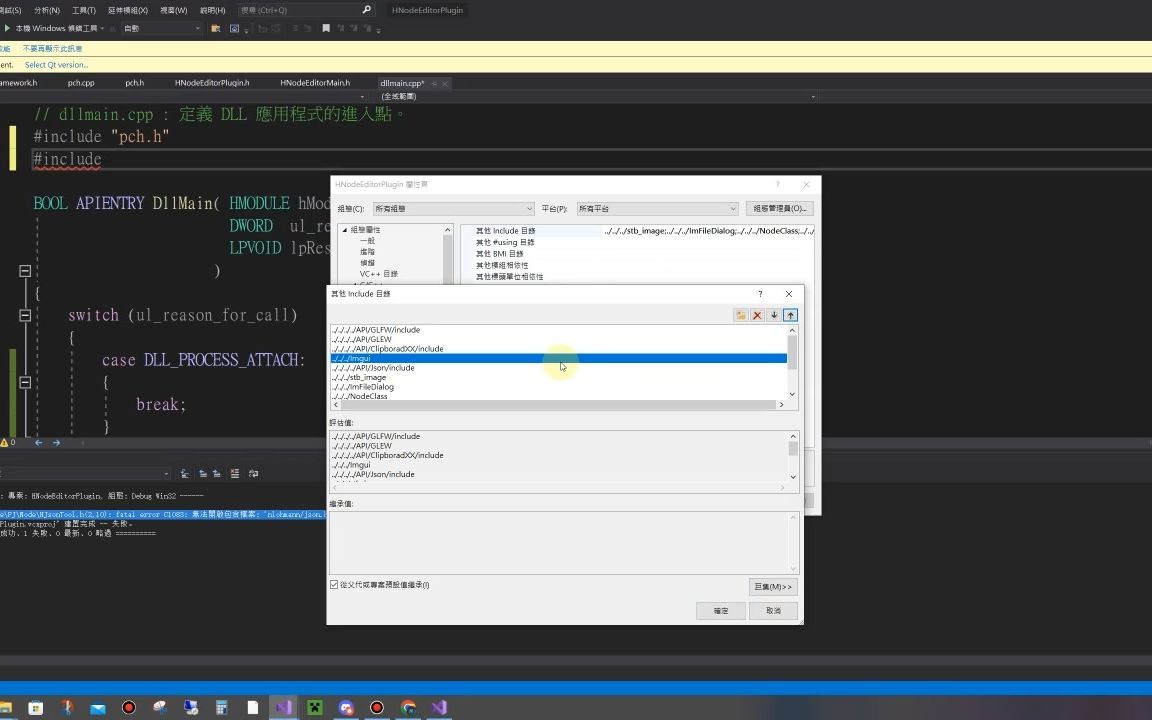Open the Minecraft icon in the taskbar
This screenshot has height=720, width=1152.
click(314, 708)
